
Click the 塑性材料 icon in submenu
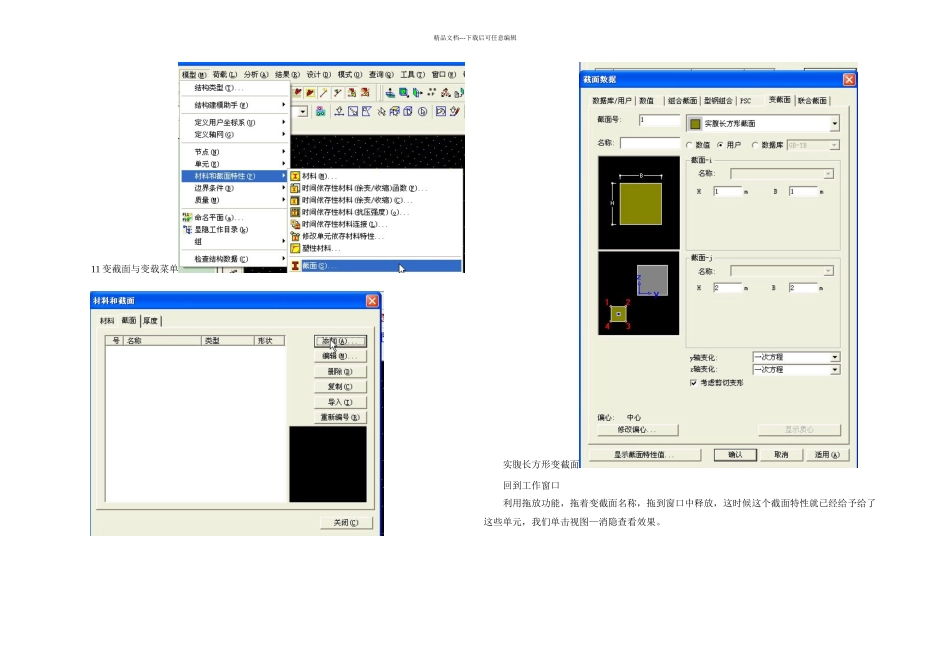pyautogui.click(x=296, y=248)
